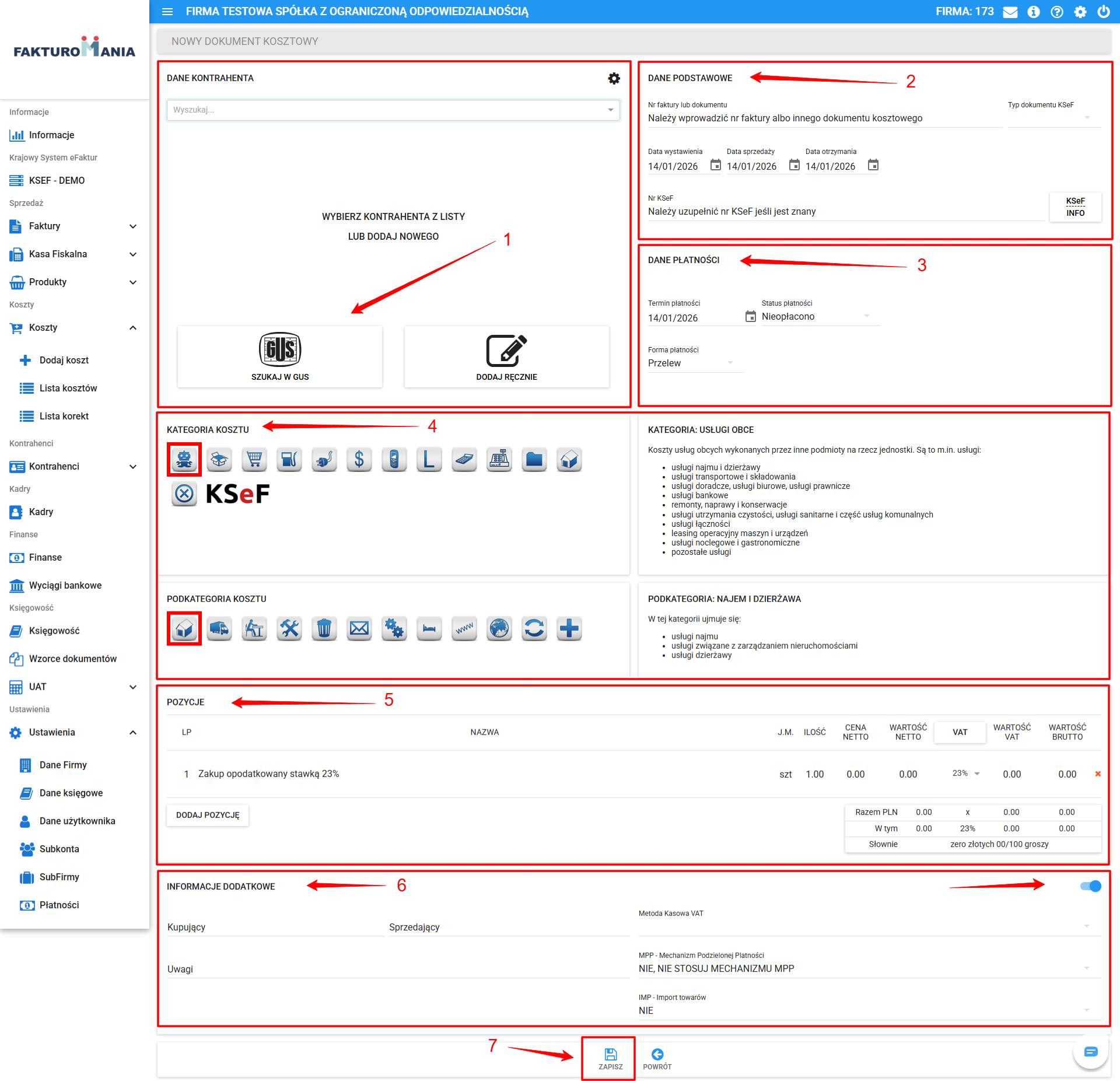Open the hamburger menu in header

(167, 12)
